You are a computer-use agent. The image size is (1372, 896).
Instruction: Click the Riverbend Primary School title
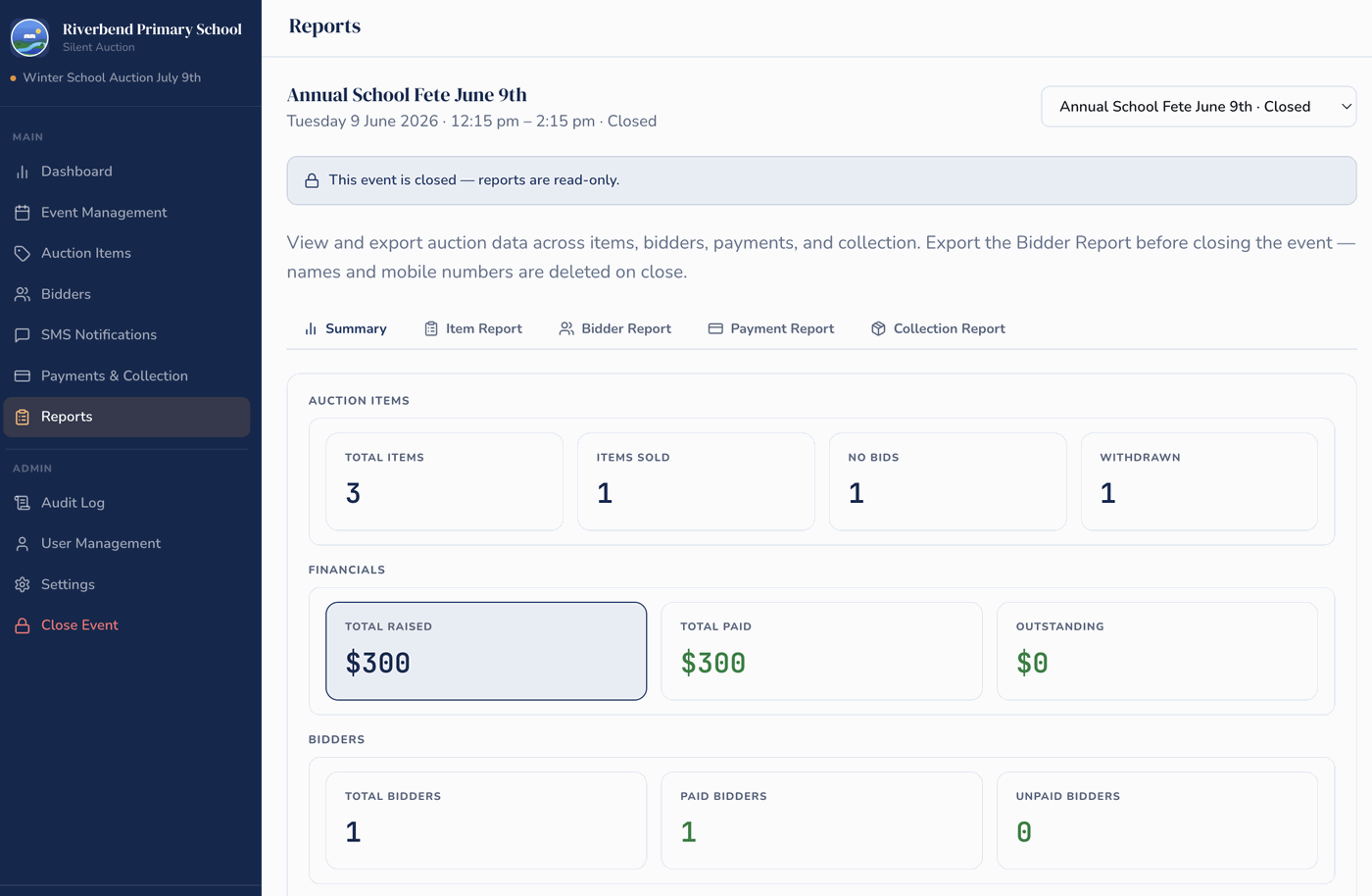point(152,29)
